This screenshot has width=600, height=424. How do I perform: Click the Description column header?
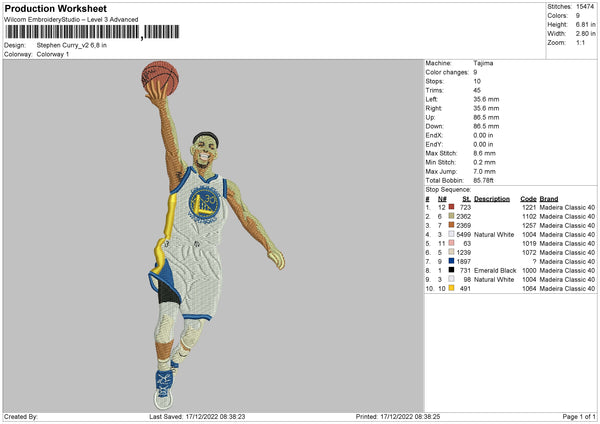click(x=492, y=198)
